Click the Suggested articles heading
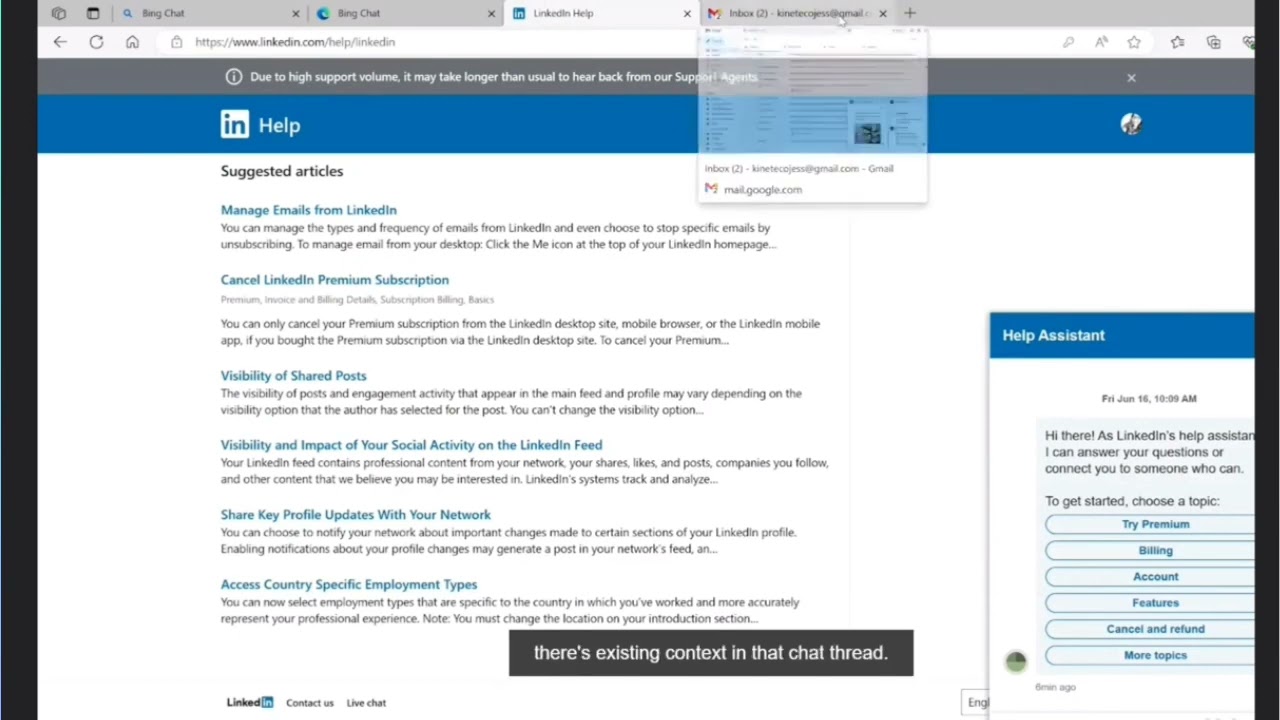Image resolution: width=1280 pixels, height=720 pixels. click(282, 171)
